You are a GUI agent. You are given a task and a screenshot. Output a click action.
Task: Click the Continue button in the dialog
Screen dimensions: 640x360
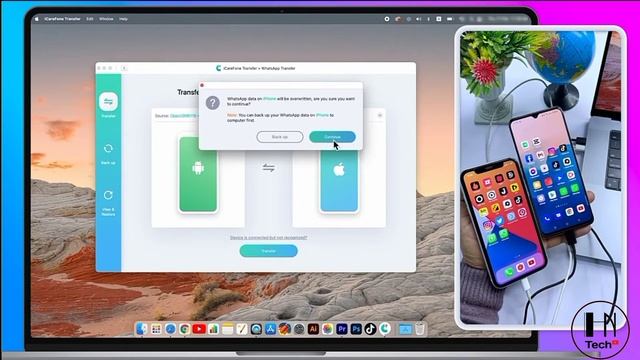pyautogui.click(x=332, y=137)
